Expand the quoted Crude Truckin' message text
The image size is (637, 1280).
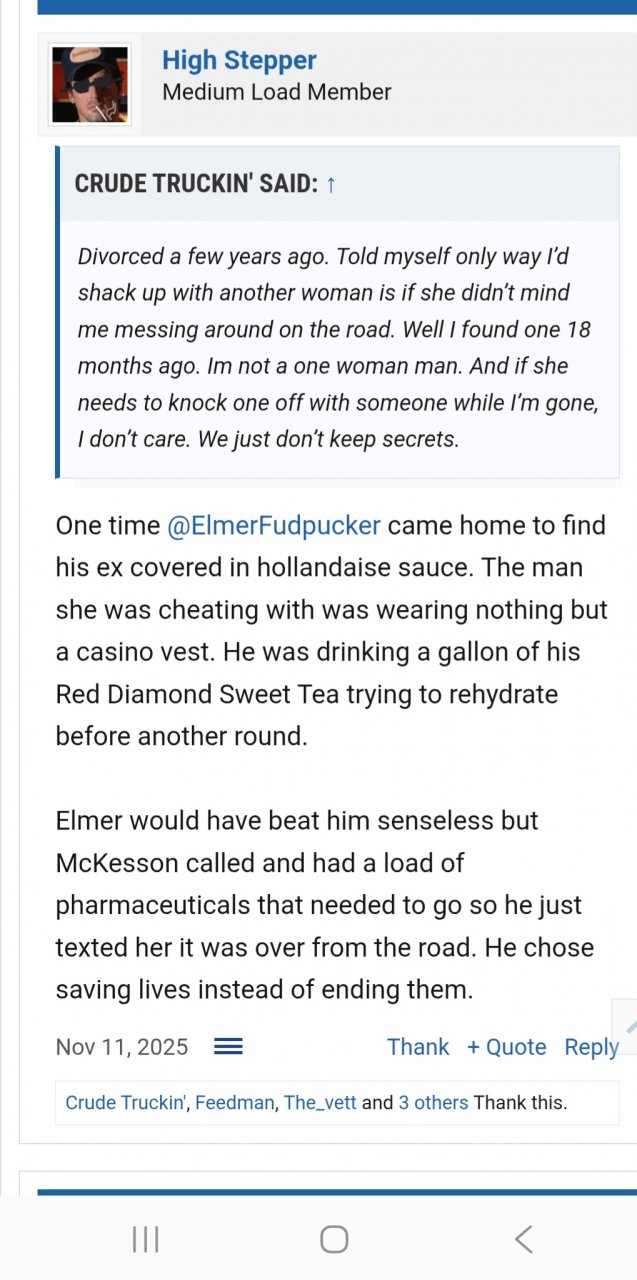click(338, 347)
